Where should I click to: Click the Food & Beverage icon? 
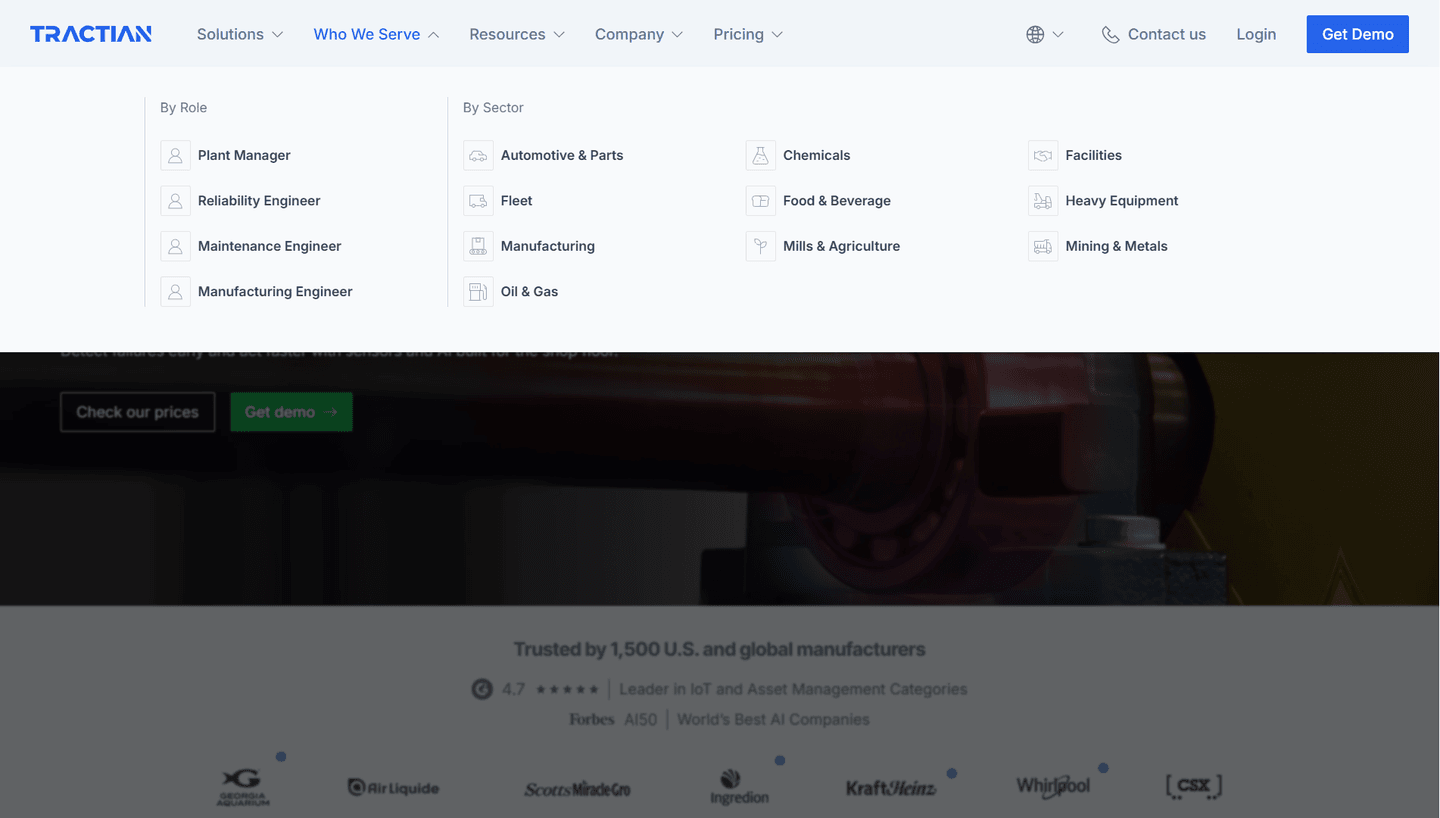pos(761,201)
